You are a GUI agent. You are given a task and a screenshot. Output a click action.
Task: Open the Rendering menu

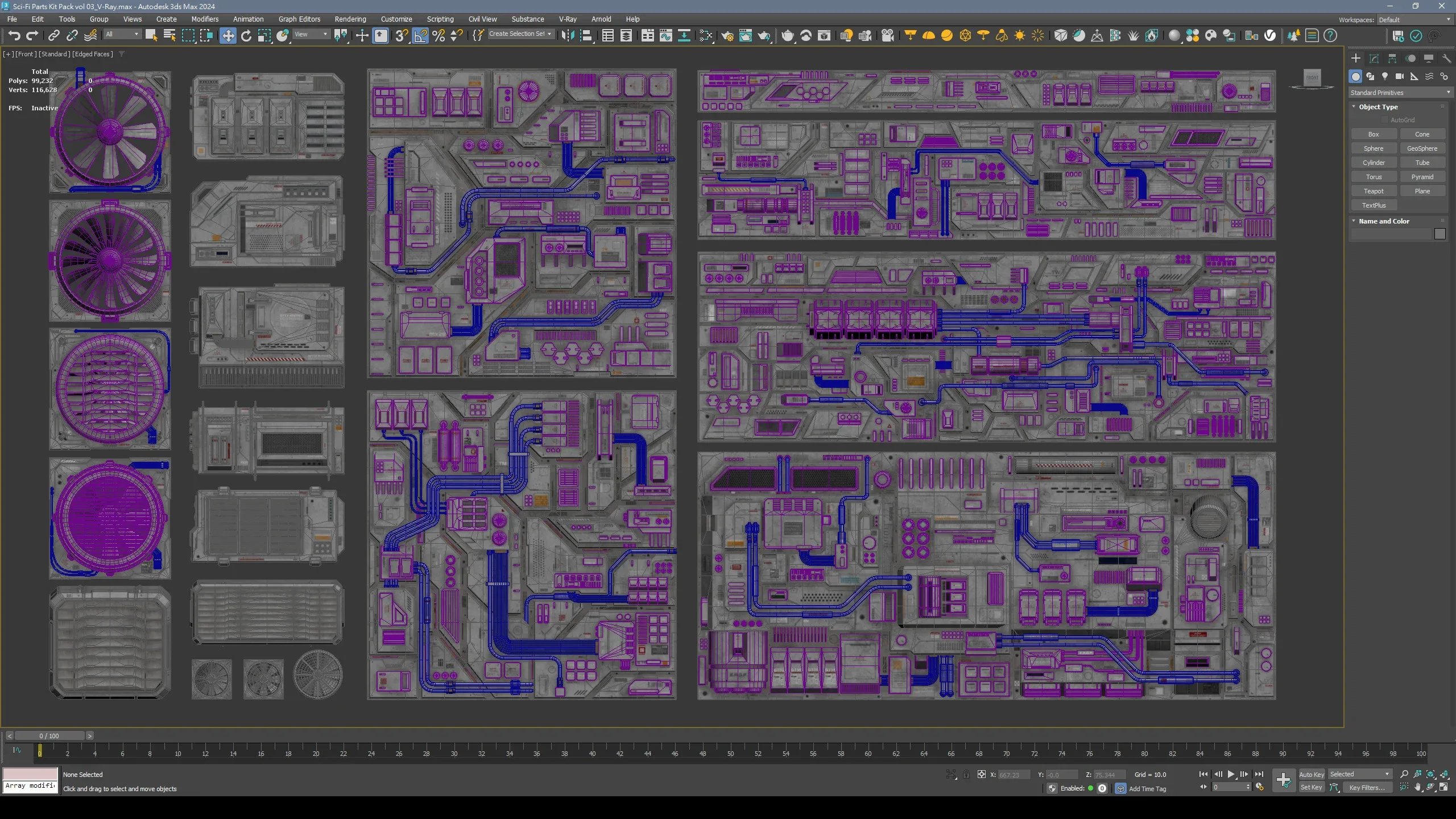(x=350, y=19)
